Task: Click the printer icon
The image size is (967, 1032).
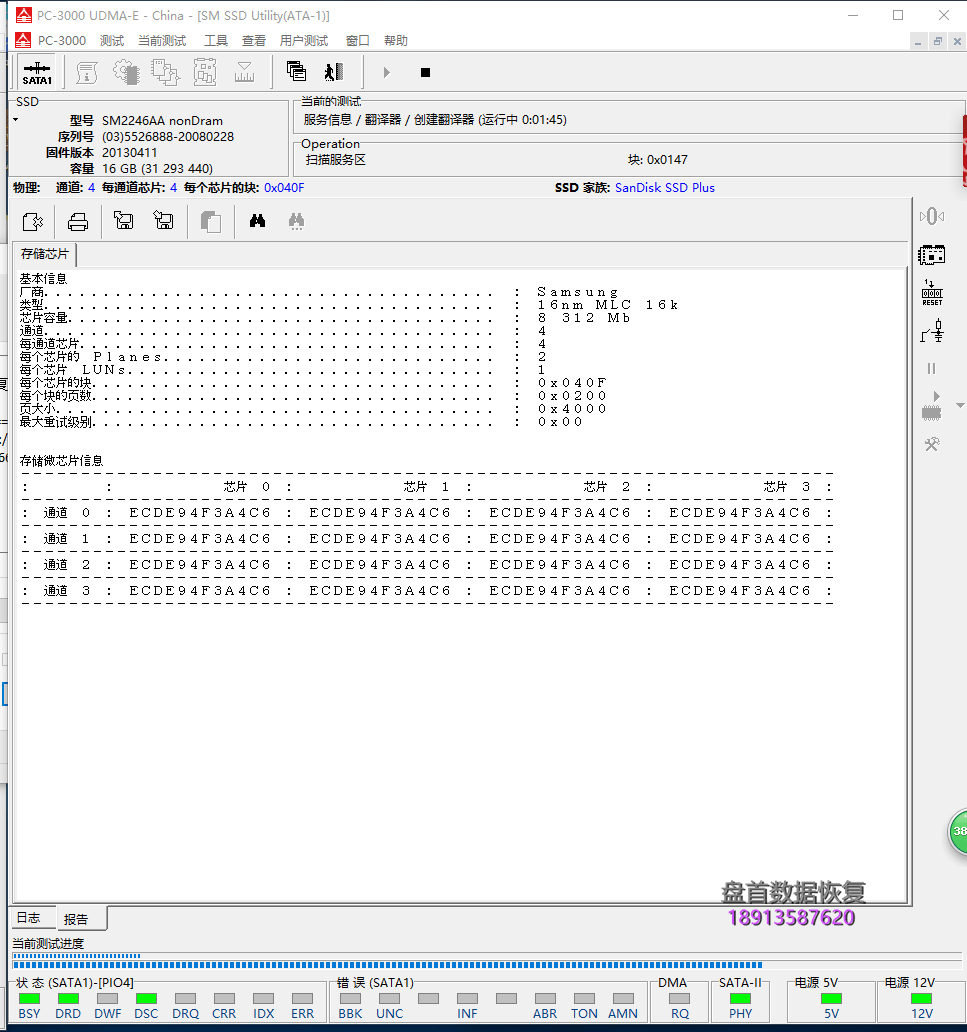Action: tap(78, 222)
